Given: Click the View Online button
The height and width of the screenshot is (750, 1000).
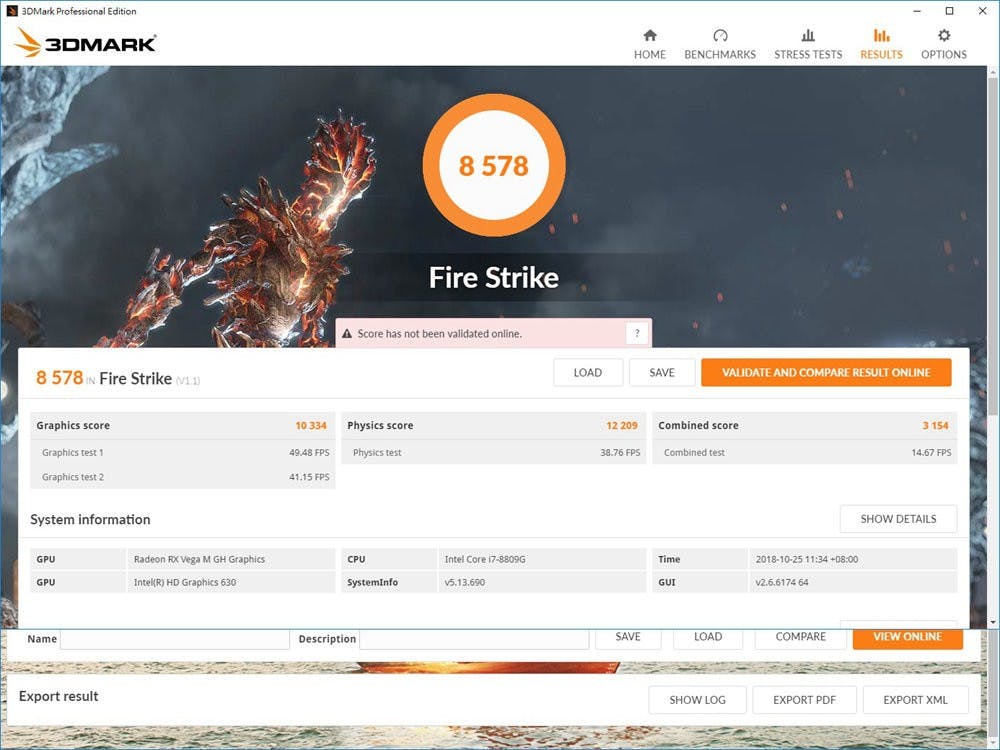Looking at the screenshot, I should pyautogui.click(x=907, y=638).
